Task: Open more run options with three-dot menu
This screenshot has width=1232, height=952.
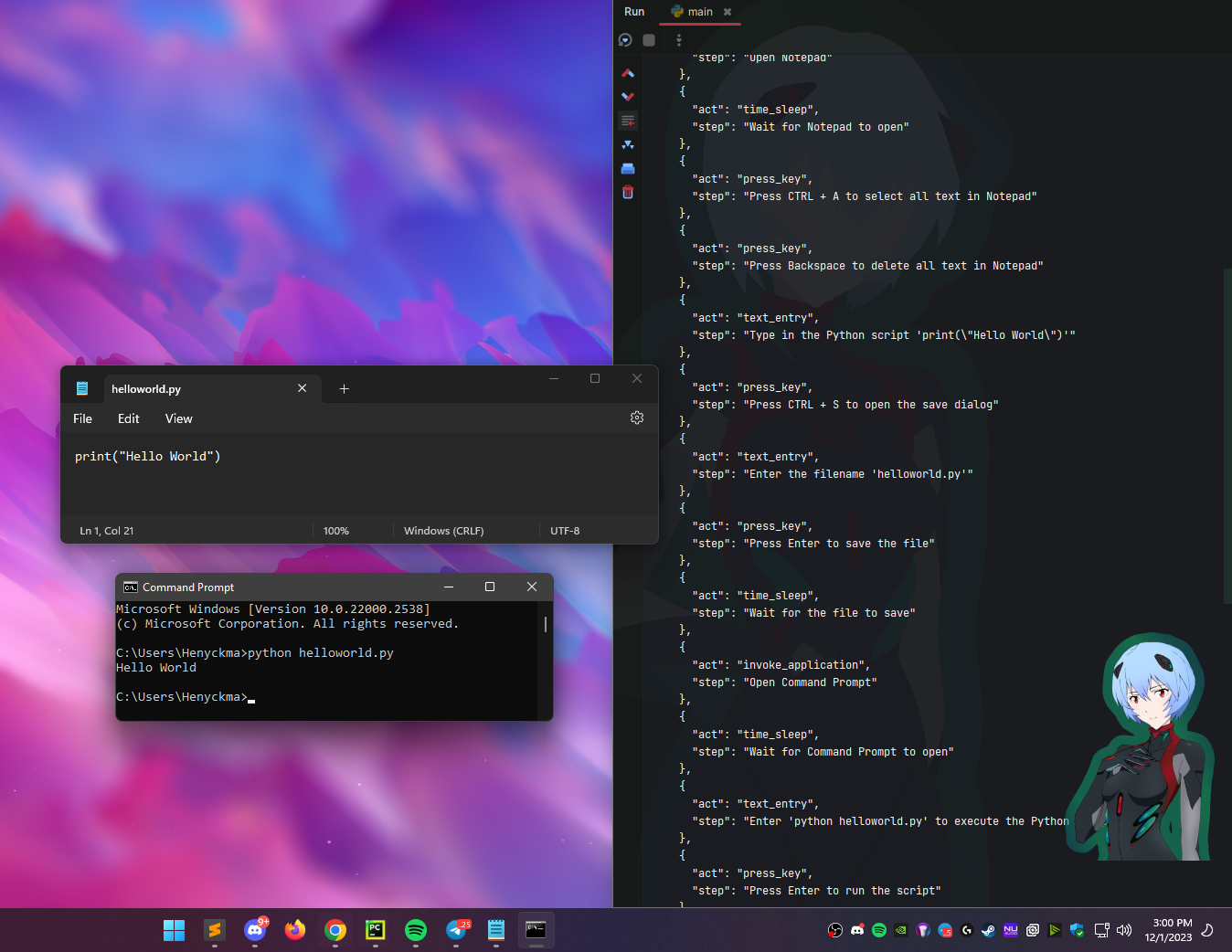Action: 678,40
